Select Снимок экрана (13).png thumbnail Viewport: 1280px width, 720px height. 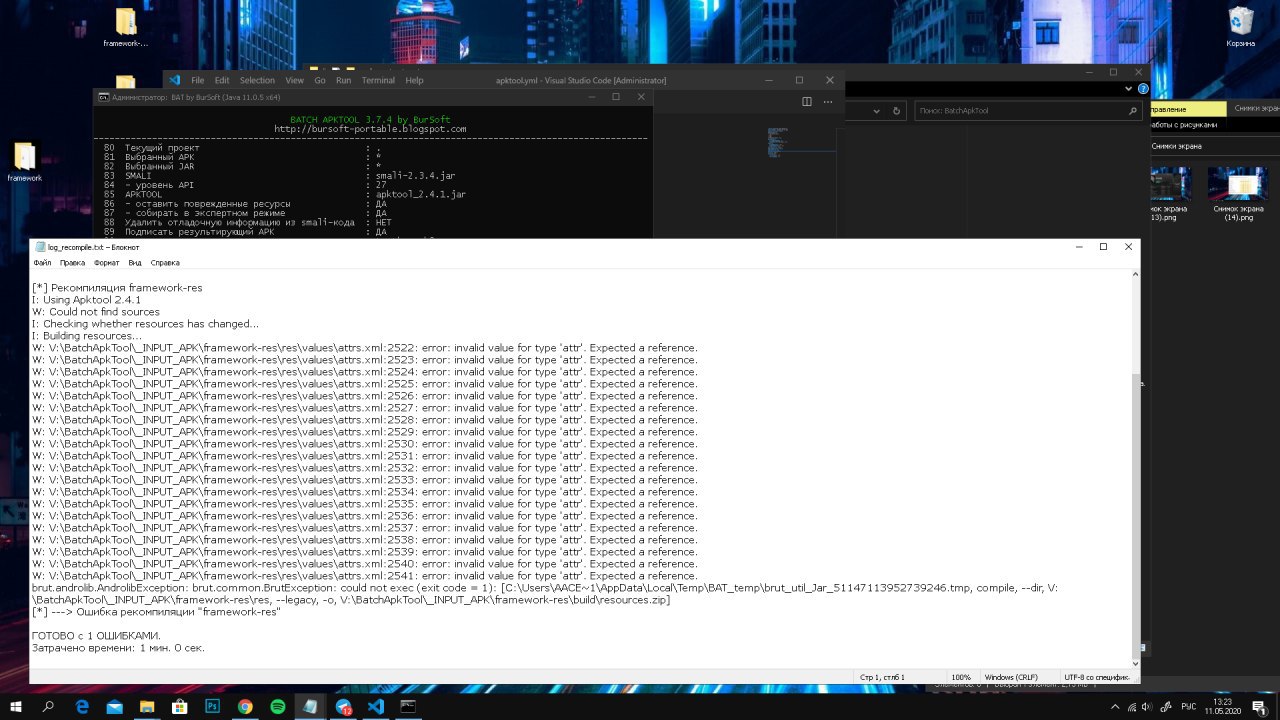click(1170, 194)
